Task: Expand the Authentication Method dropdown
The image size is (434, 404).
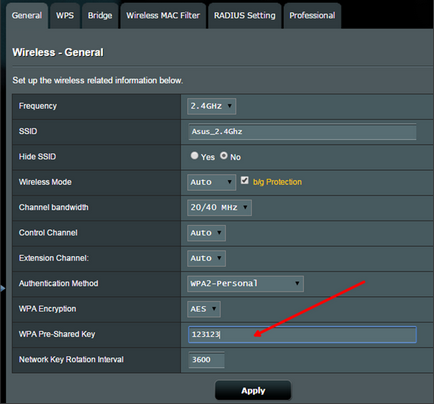Action: pyautogui.click(x=245, y=284)
